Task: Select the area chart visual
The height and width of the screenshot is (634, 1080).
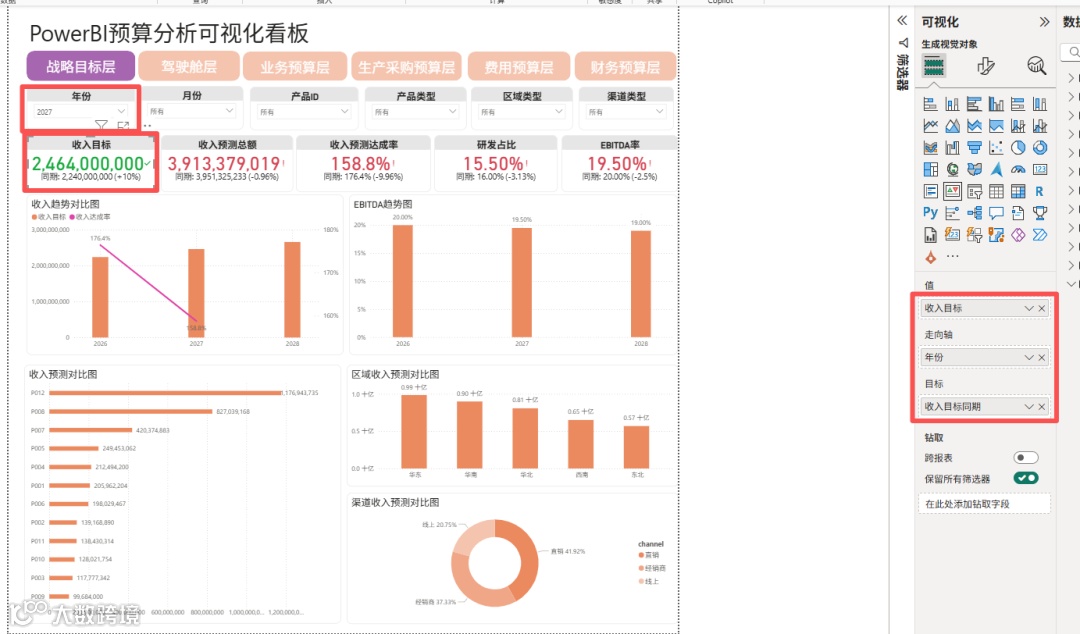Action: coord(953,126)
